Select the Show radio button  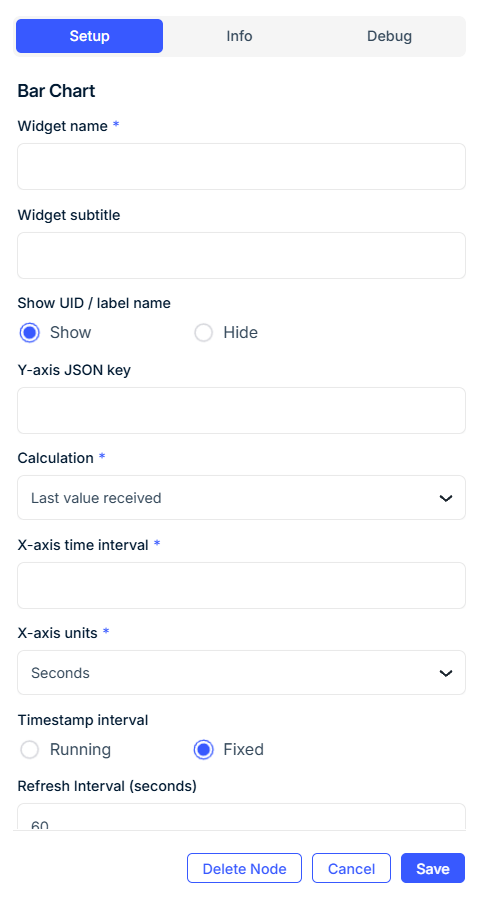pyautogui.click(x=30, y=332)
